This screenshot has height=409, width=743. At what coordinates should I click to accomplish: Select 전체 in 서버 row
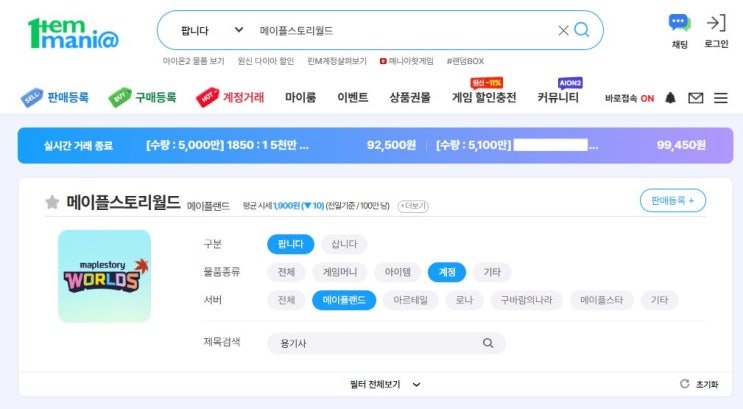[x=286, y=300]
